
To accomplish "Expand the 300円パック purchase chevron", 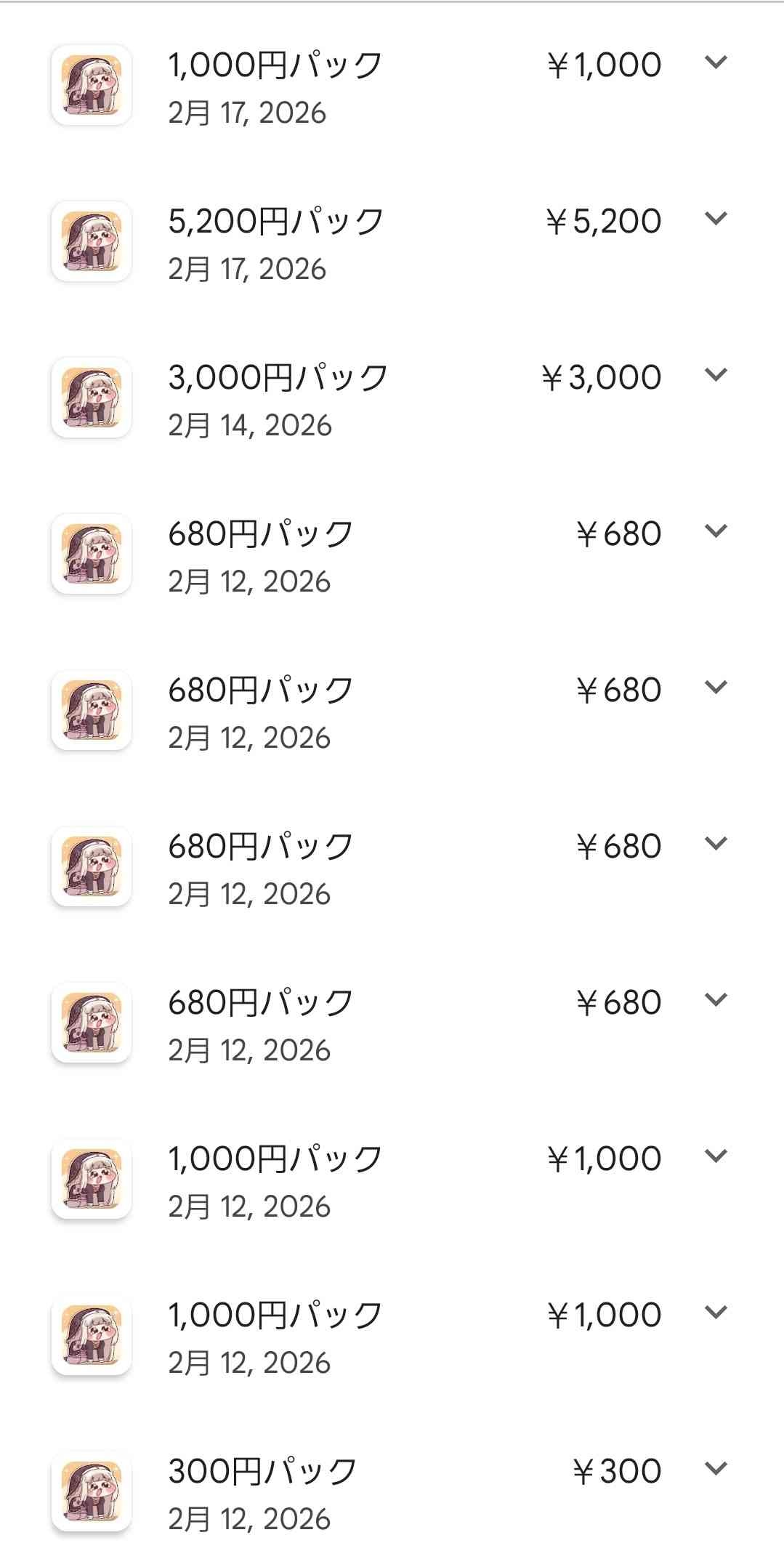I will tap(716, 1468).
